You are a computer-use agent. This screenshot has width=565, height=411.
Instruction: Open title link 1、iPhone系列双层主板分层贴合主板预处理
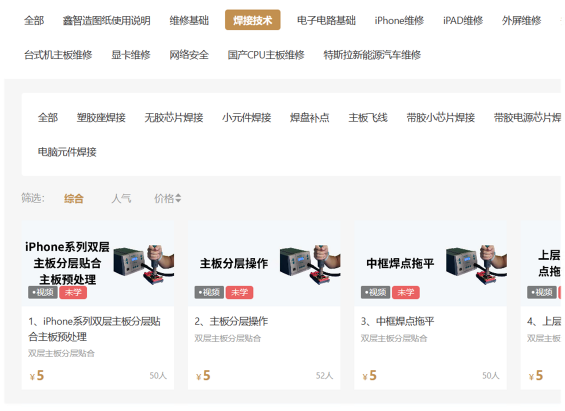pos(94,329)
